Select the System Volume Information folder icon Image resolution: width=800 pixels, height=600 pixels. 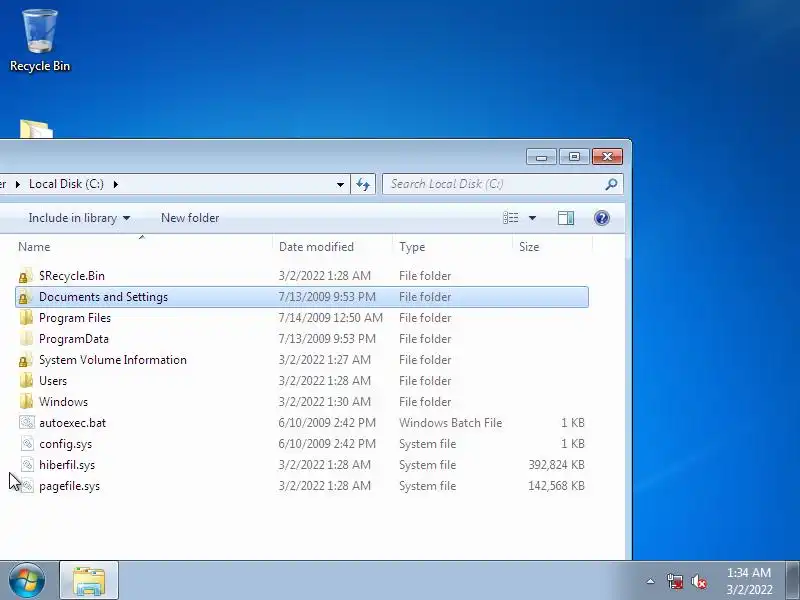tap(25, 360)
